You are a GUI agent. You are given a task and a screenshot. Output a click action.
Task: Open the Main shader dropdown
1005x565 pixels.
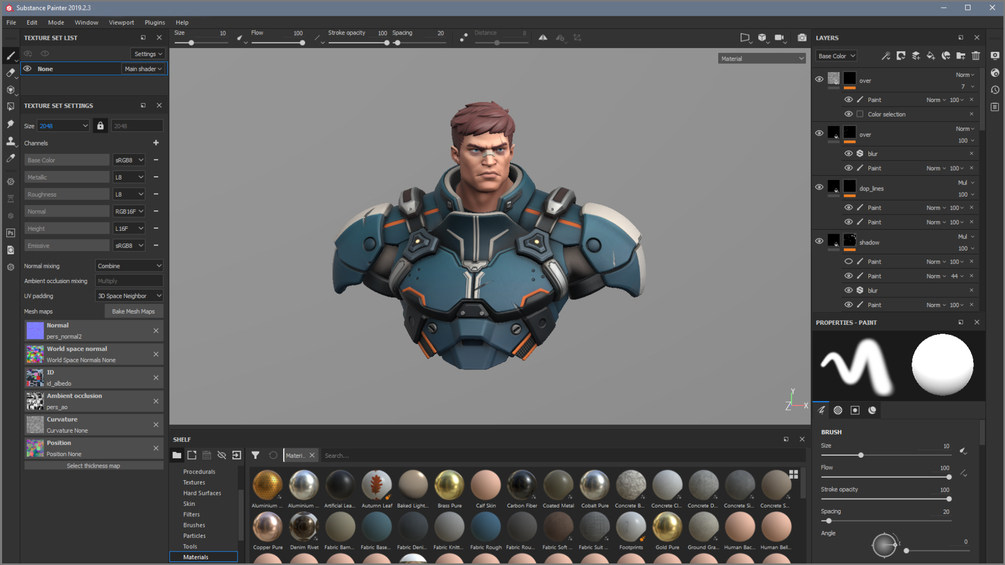143,69
